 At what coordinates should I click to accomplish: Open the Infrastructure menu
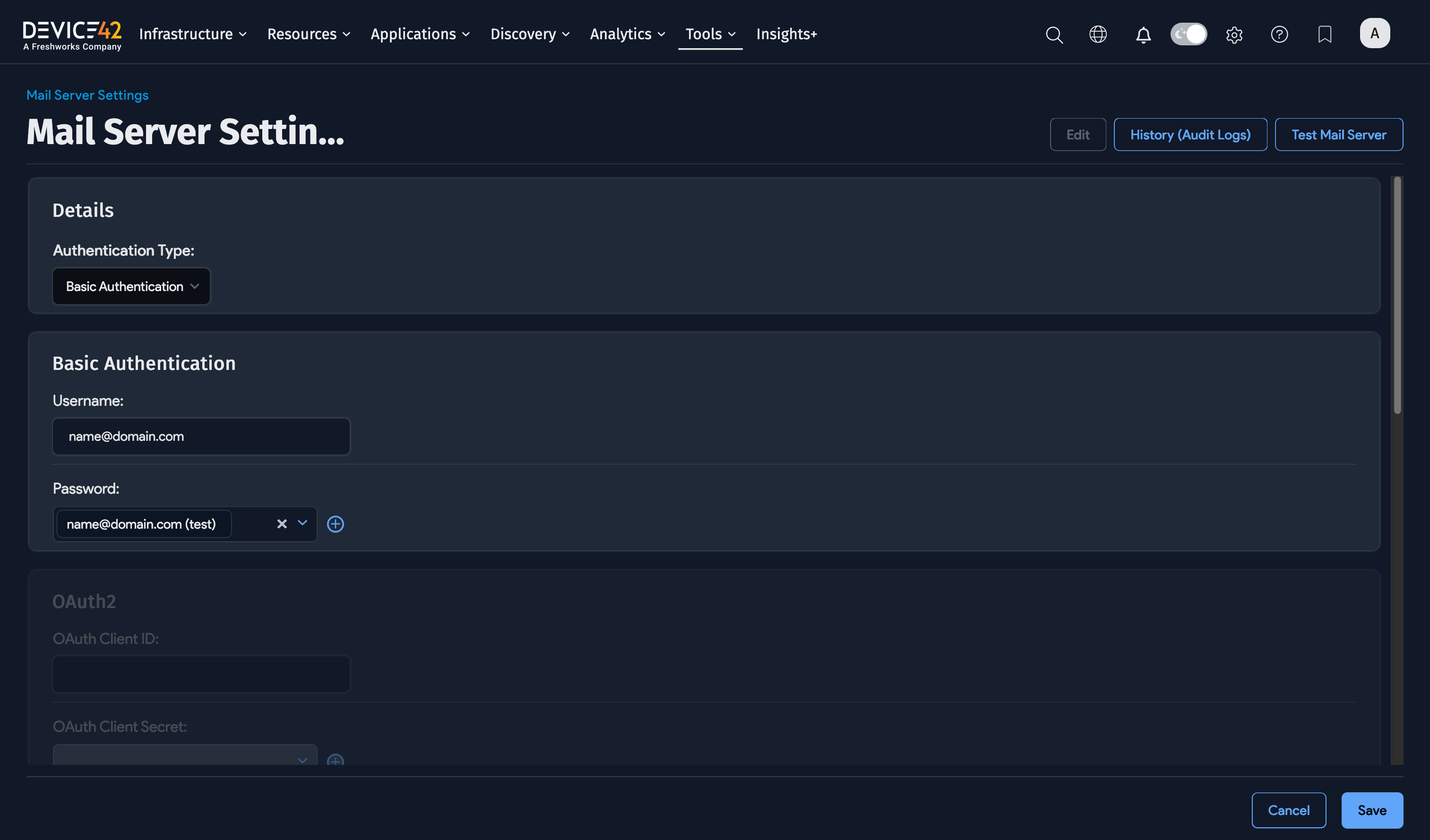tap(192, 34)
